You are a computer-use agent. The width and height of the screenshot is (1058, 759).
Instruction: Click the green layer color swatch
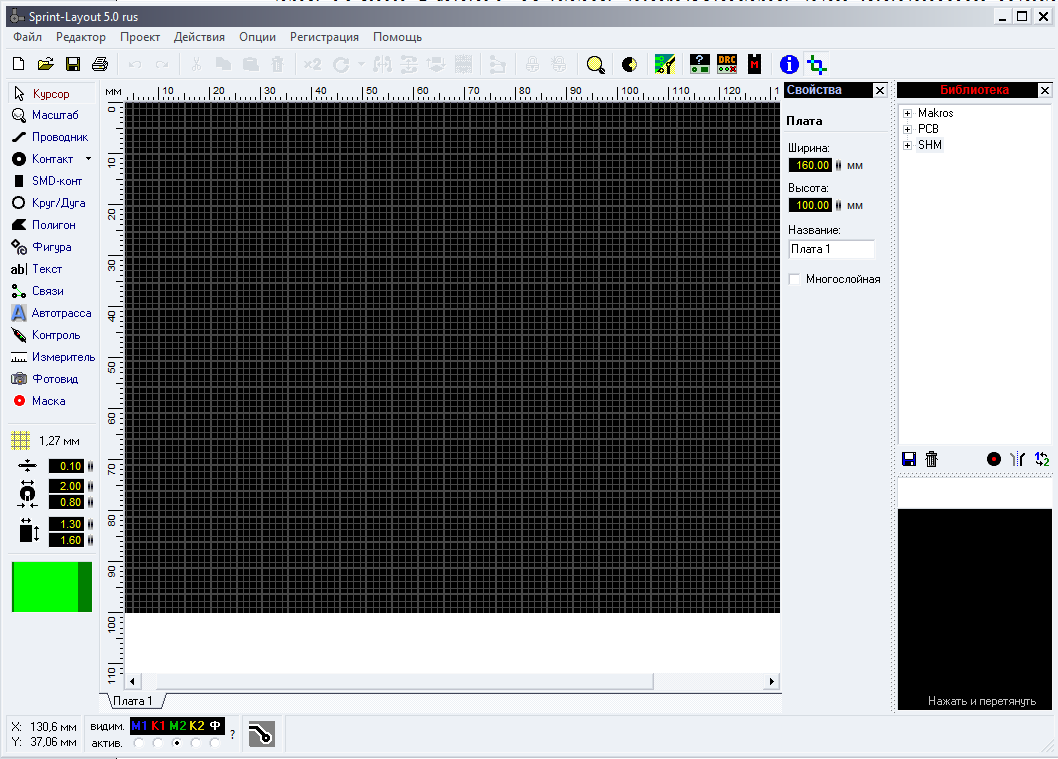45,587
